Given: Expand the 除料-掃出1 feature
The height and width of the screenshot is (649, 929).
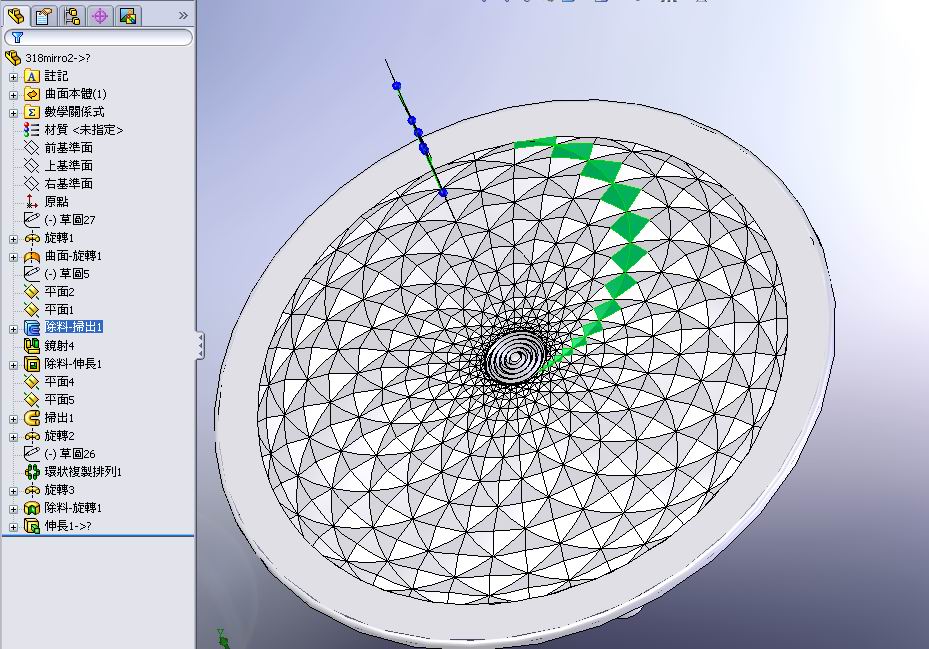Looking at the screenshot, I should (14, 328).
